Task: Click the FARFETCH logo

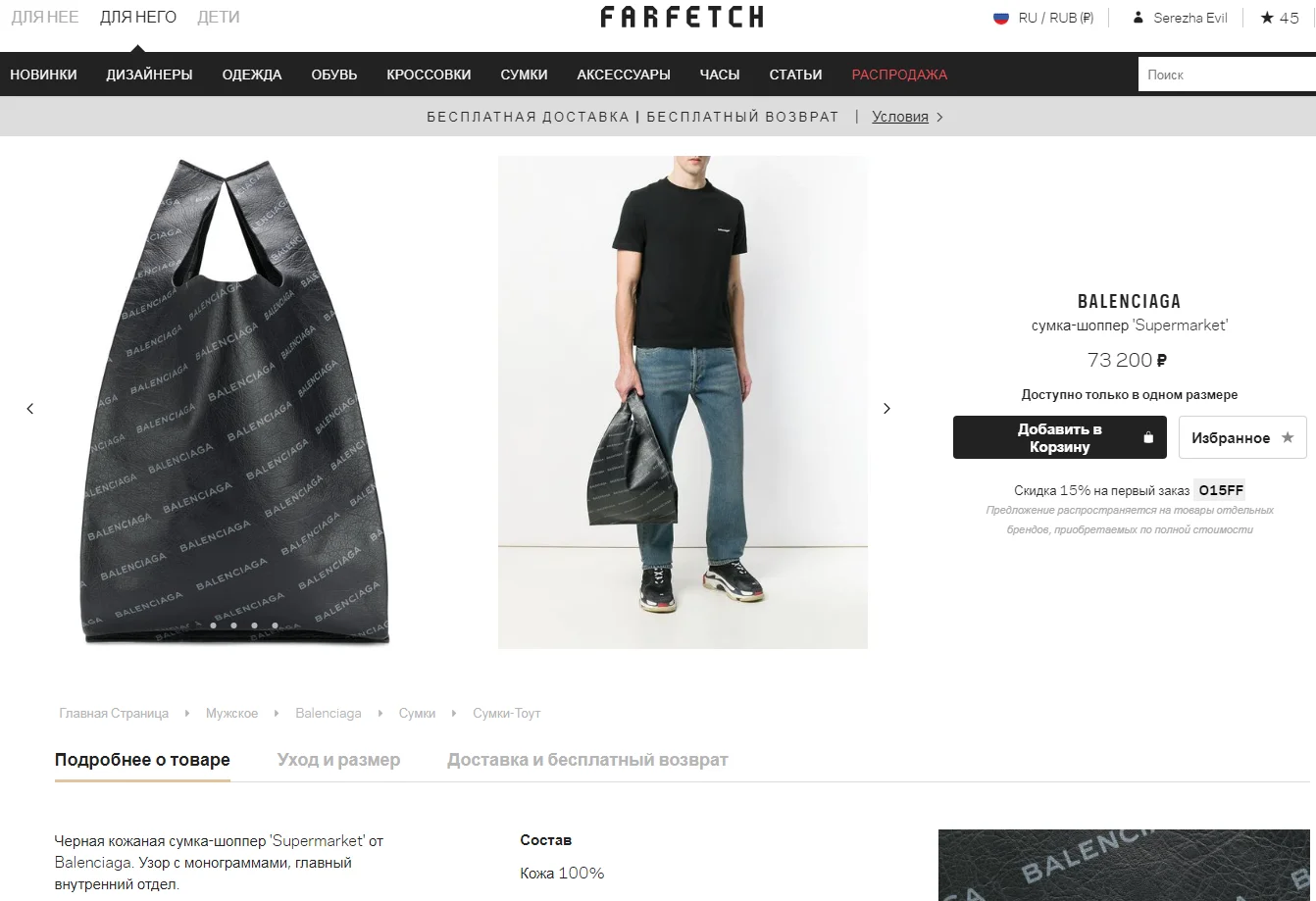Action: pyautogui.click(x=682, y=17)
